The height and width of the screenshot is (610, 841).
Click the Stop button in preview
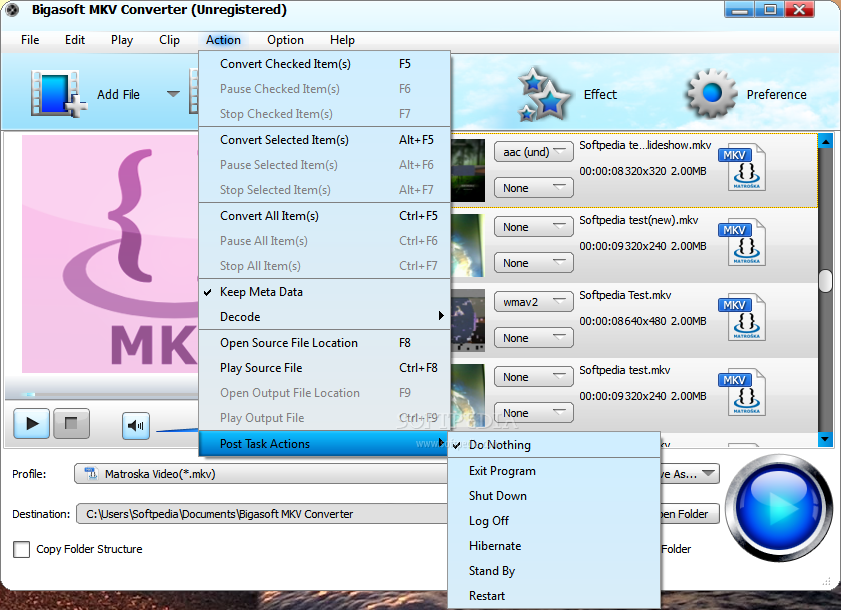[x=71, y=424]
